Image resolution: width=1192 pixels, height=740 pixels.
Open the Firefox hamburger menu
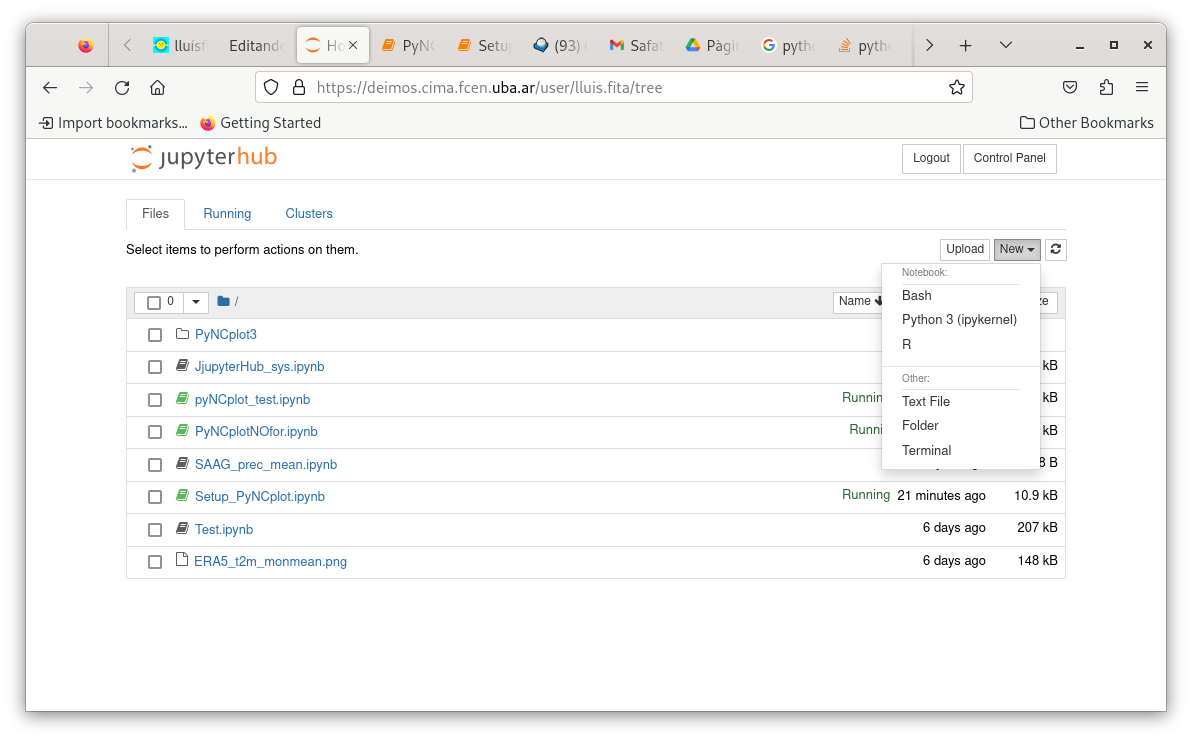pos(1142,88)
